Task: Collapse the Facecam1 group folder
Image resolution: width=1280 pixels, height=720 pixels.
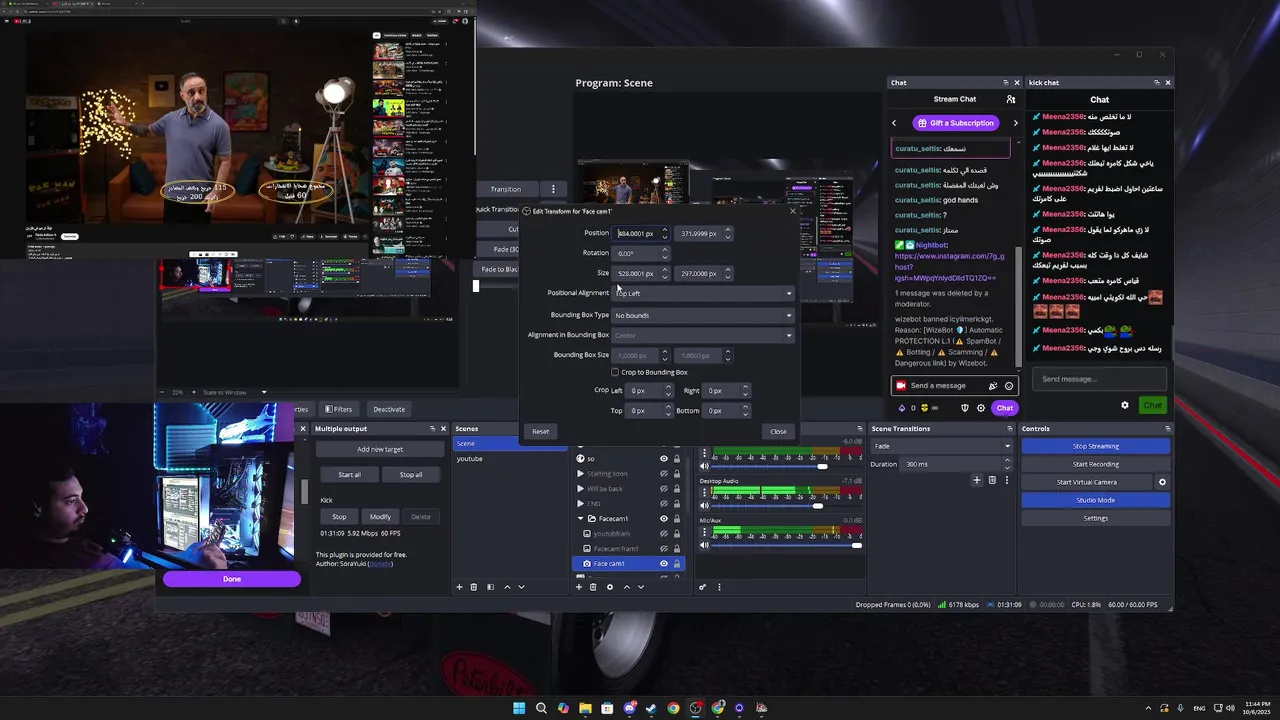Action: (x=580, y=519)
